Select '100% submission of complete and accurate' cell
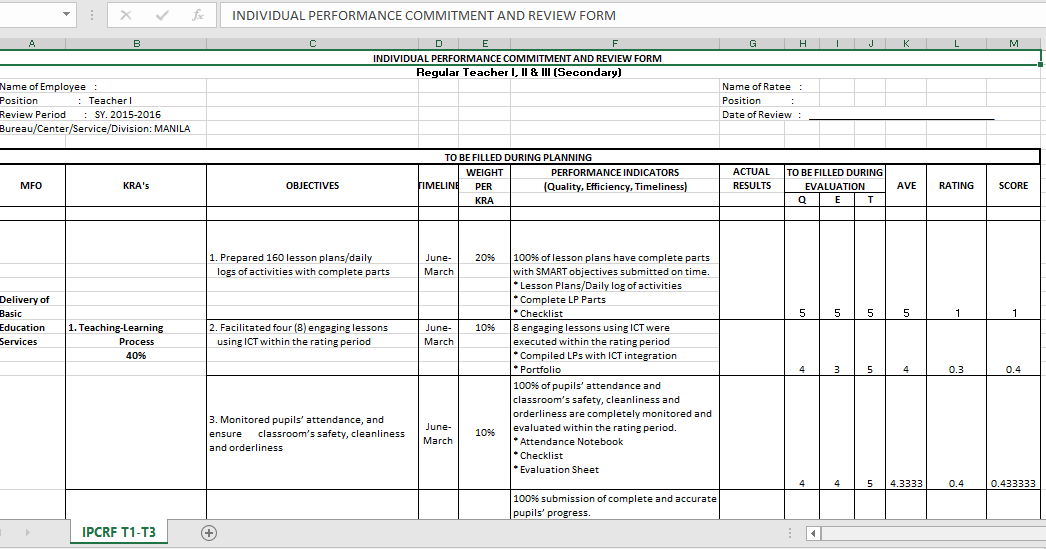Viewport: 1046px width, 549px height. pos(615,498)
